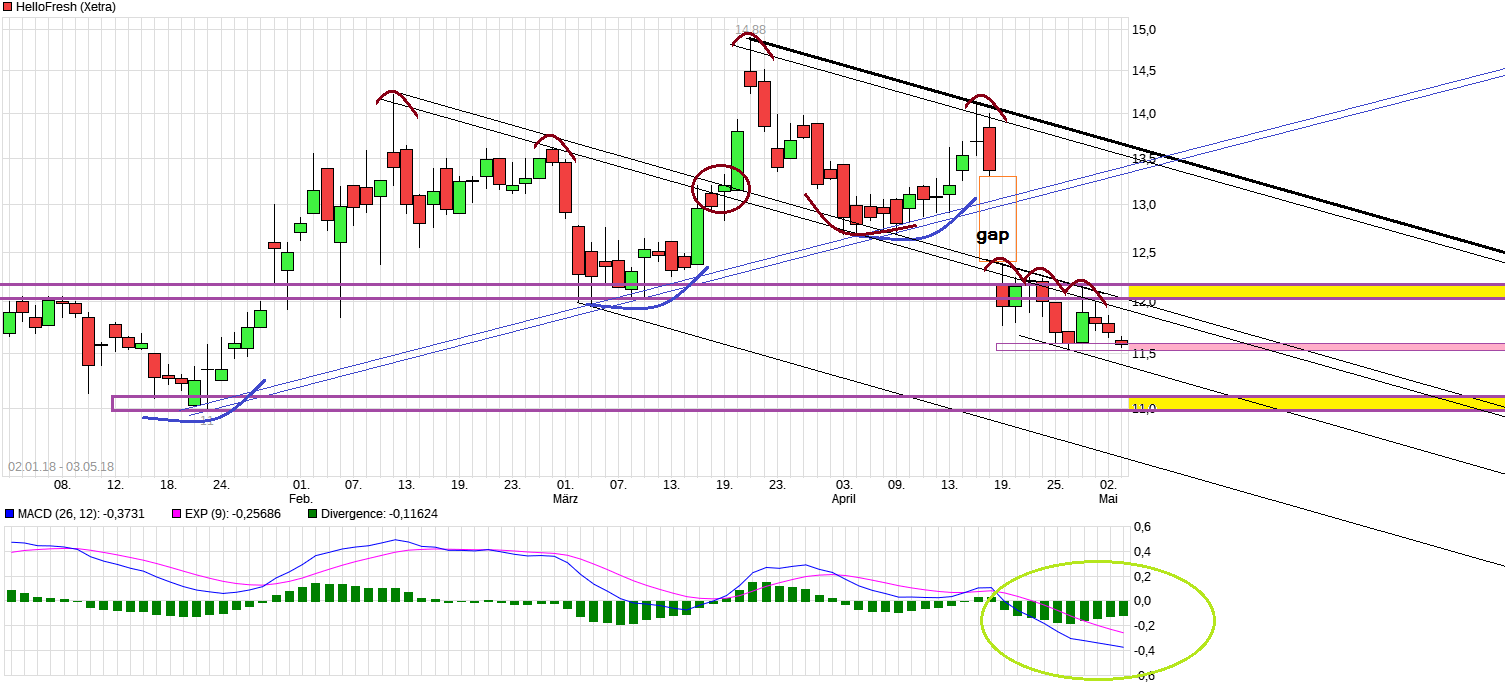Click the blue MACD legend square
The width and height of the screenshot is (1505, 696).
(9, 514)
